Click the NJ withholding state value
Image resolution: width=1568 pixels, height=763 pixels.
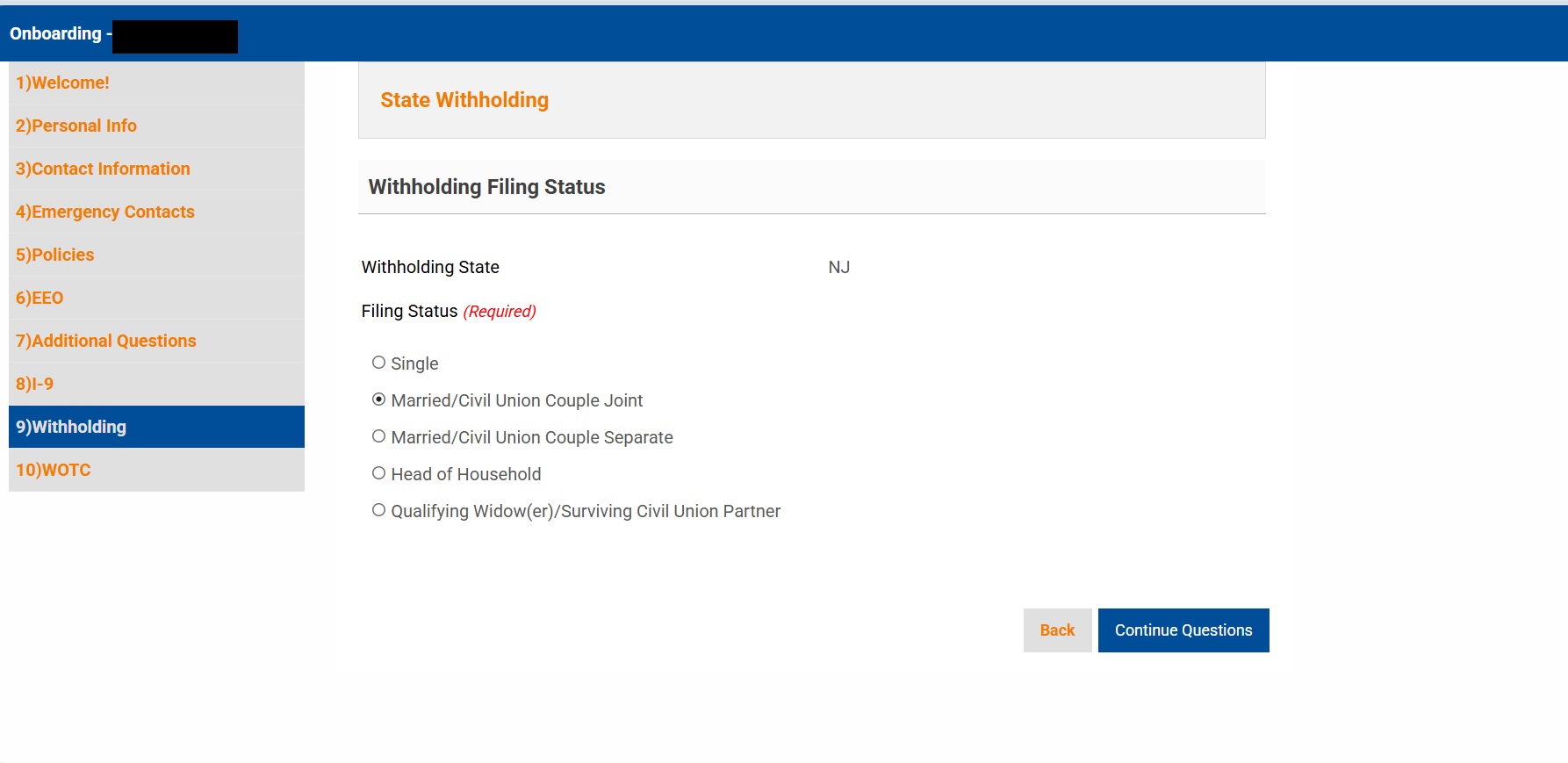839,267
